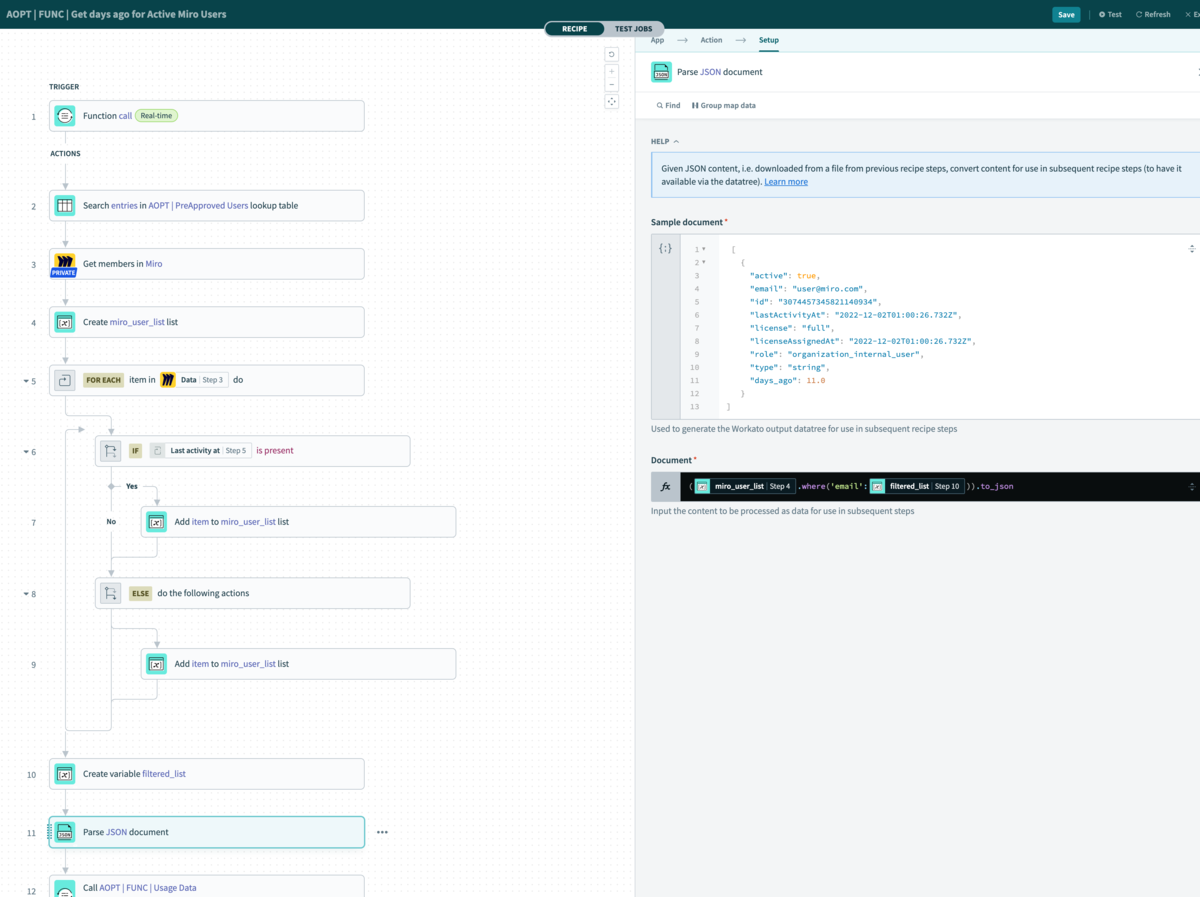The width and height of the screenshot is (1200, 897).
Task: Switch to the RECIPE tab
Action: pyautogui.click(x=574, y=29)
